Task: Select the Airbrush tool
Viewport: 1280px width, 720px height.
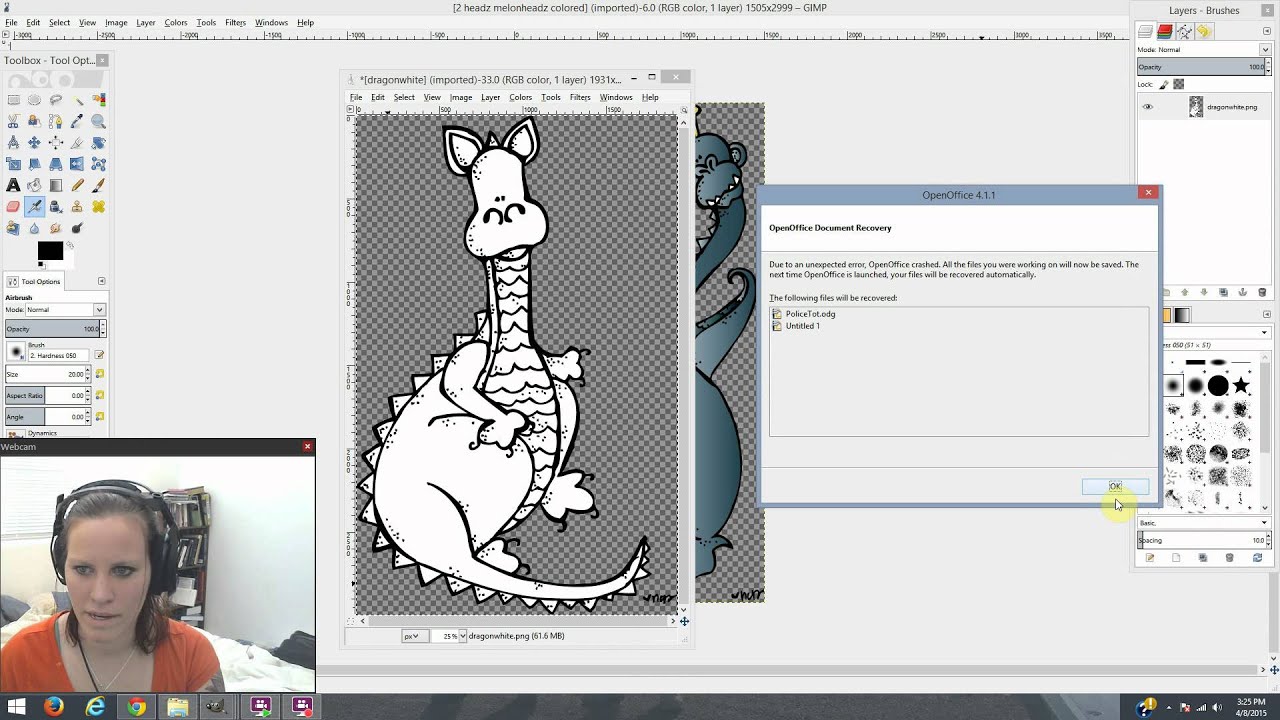Action: point(34,206)
